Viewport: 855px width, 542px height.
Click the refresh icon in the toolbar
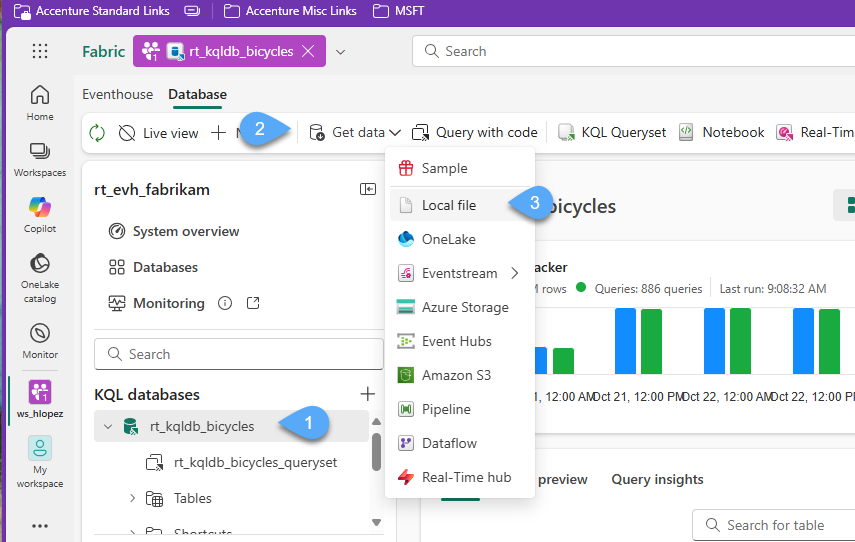tap(97, 133)
